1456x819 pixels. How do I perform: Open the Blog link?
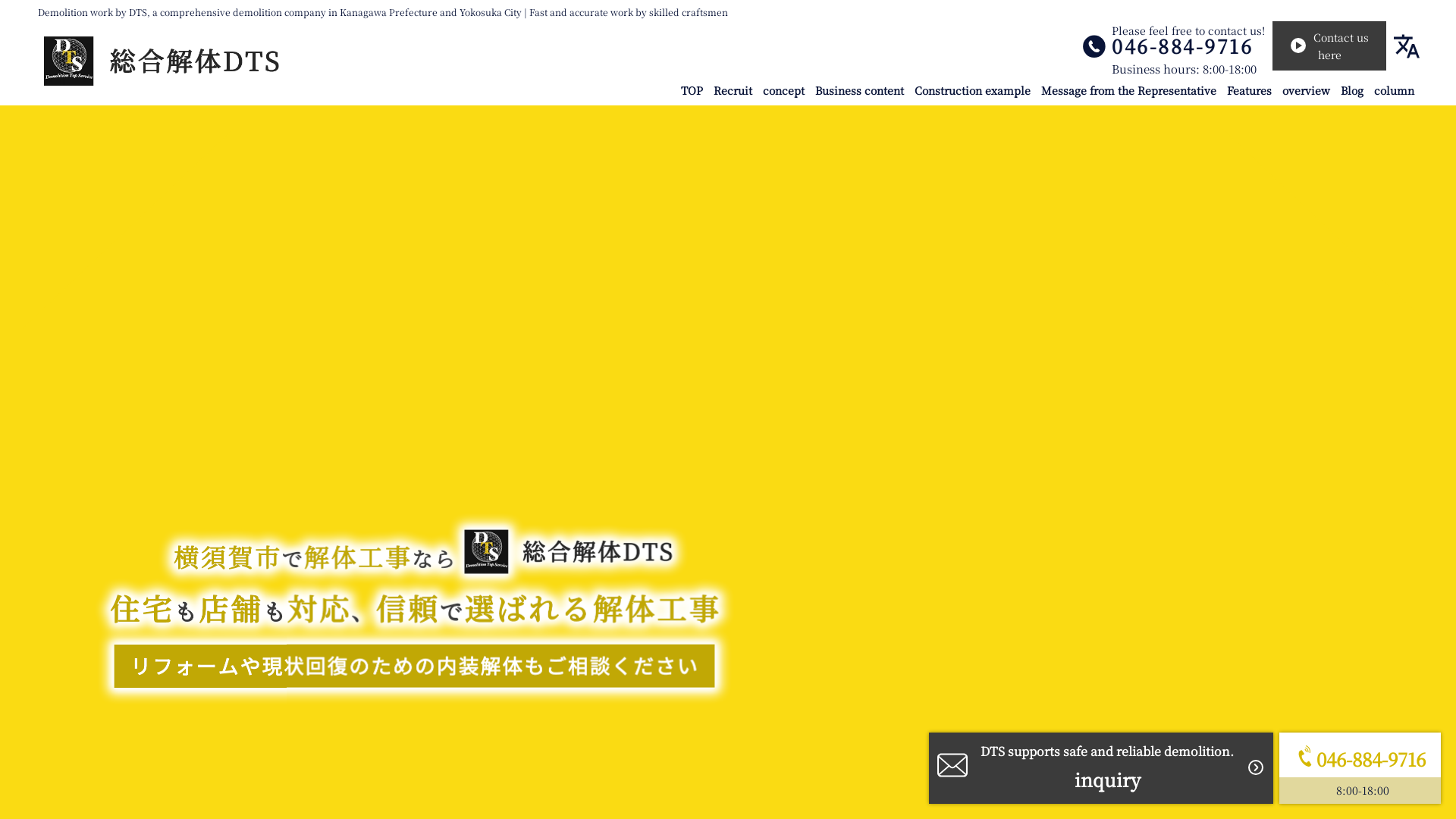1351,91
